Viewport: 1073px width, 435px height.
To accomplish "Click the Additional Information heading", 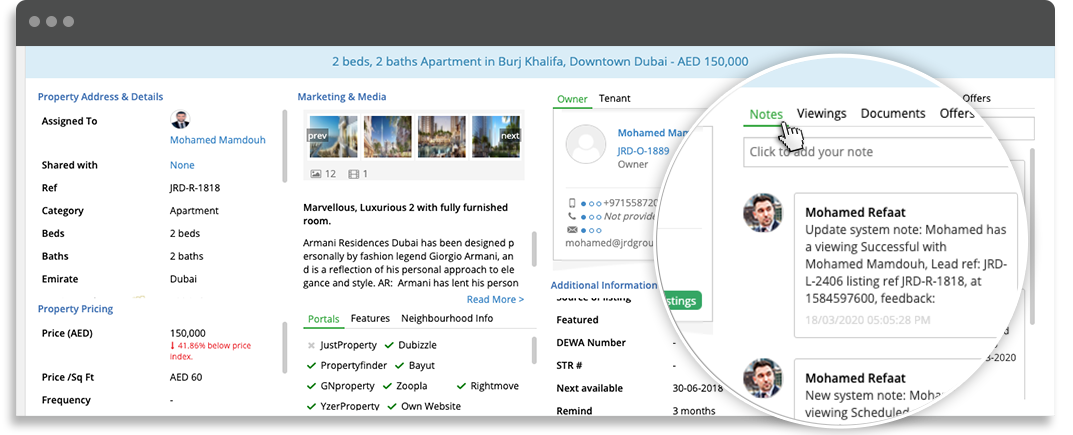I will pos(604,285).
